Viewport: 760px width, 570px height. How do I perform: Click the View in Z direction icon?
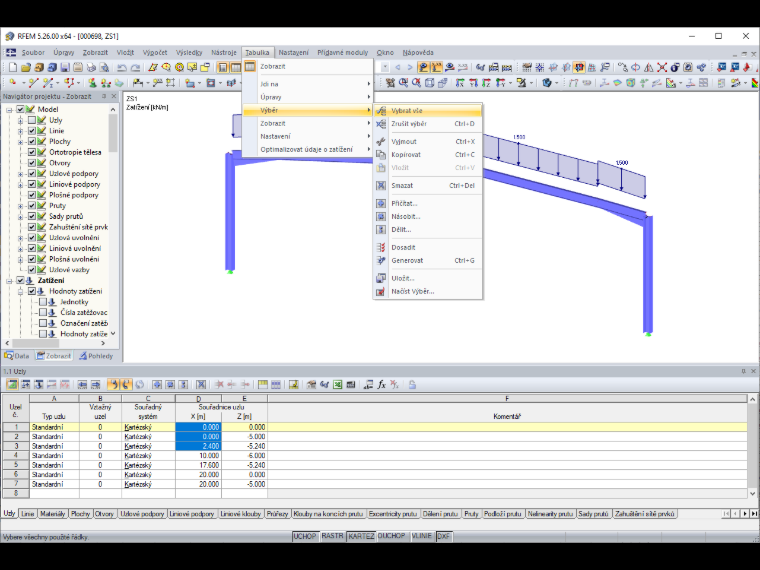(486, 83)
